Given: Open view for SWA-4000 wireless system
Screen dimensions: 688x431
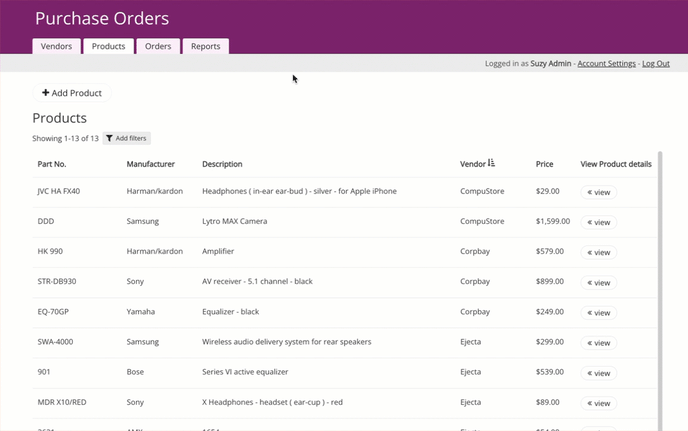Looking at the screenshot, I should click(x=598, y=343).
